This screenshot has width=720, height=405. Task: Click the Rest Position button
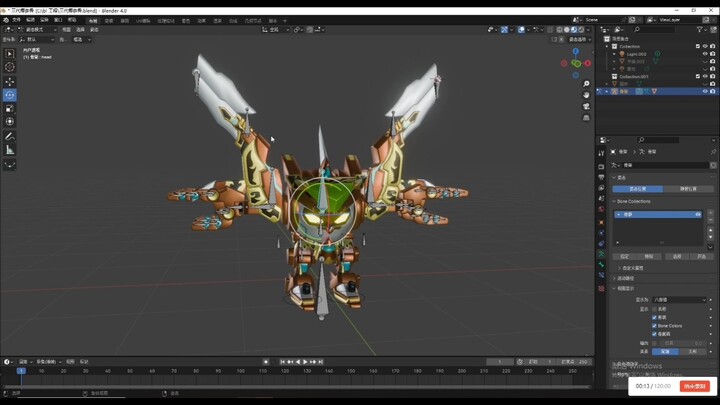[x=688, y=189]
